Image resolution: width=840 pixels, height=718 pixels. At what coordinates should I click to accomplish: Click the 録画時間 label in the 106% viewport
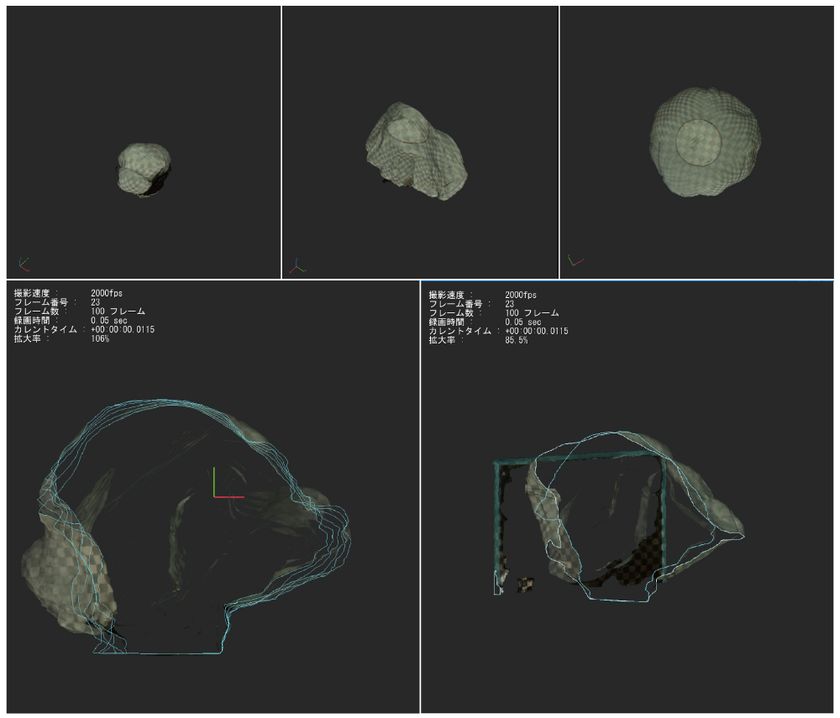pyautogui.click(x=32, y=320)
